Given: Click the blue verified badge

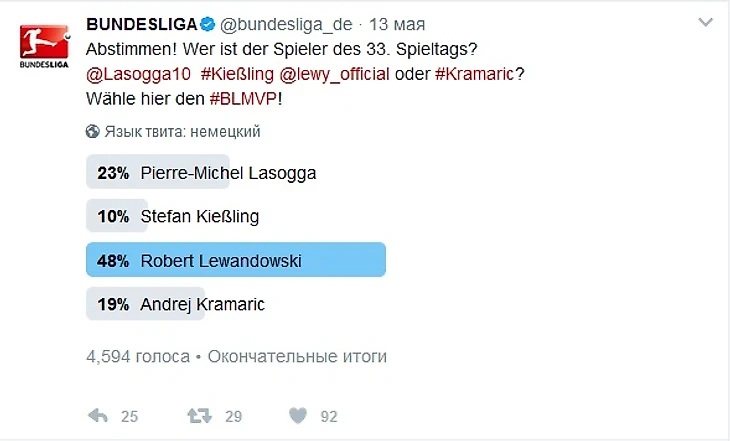Looking at the screenshot, I should [x=206, y=24].
